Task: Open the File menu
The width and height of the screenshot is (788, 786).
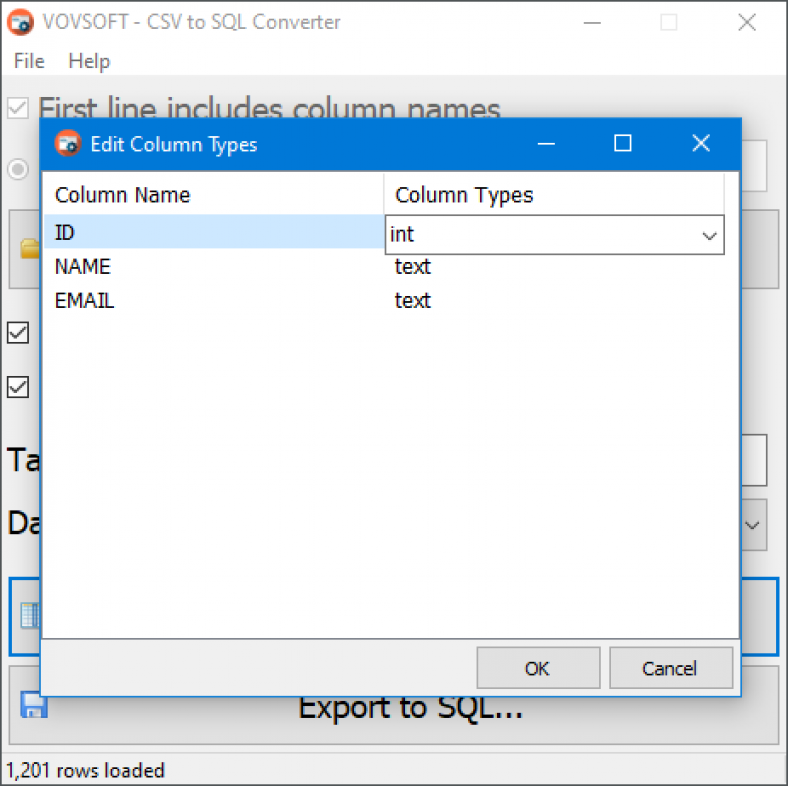Action: click(x=29, y=61)
